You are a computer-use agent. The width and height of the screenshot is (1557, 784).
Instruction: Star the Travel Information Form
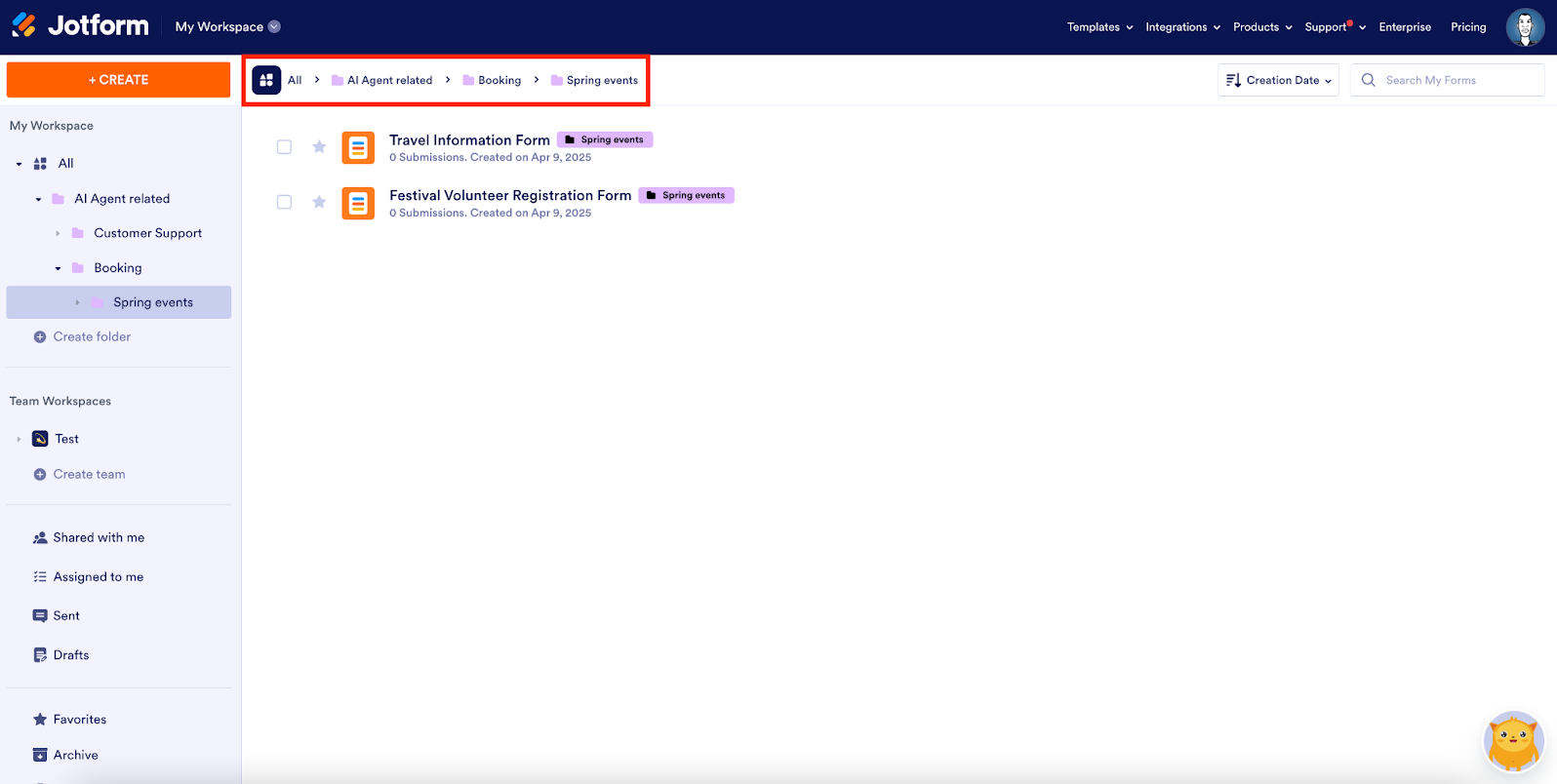click(319, 146)
